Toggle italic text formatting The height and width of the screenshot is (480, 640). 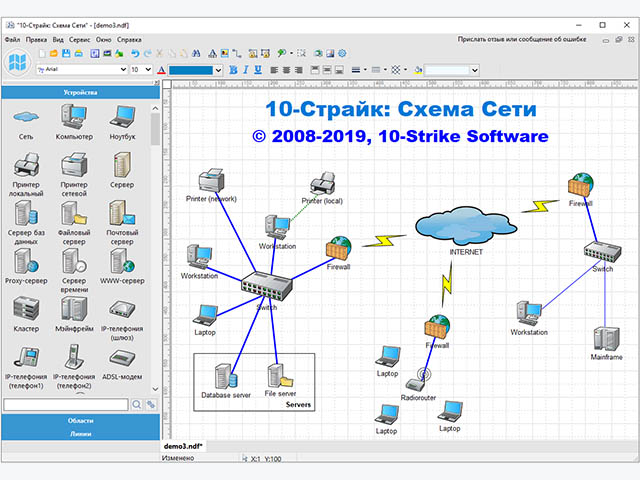coord(246,70)
